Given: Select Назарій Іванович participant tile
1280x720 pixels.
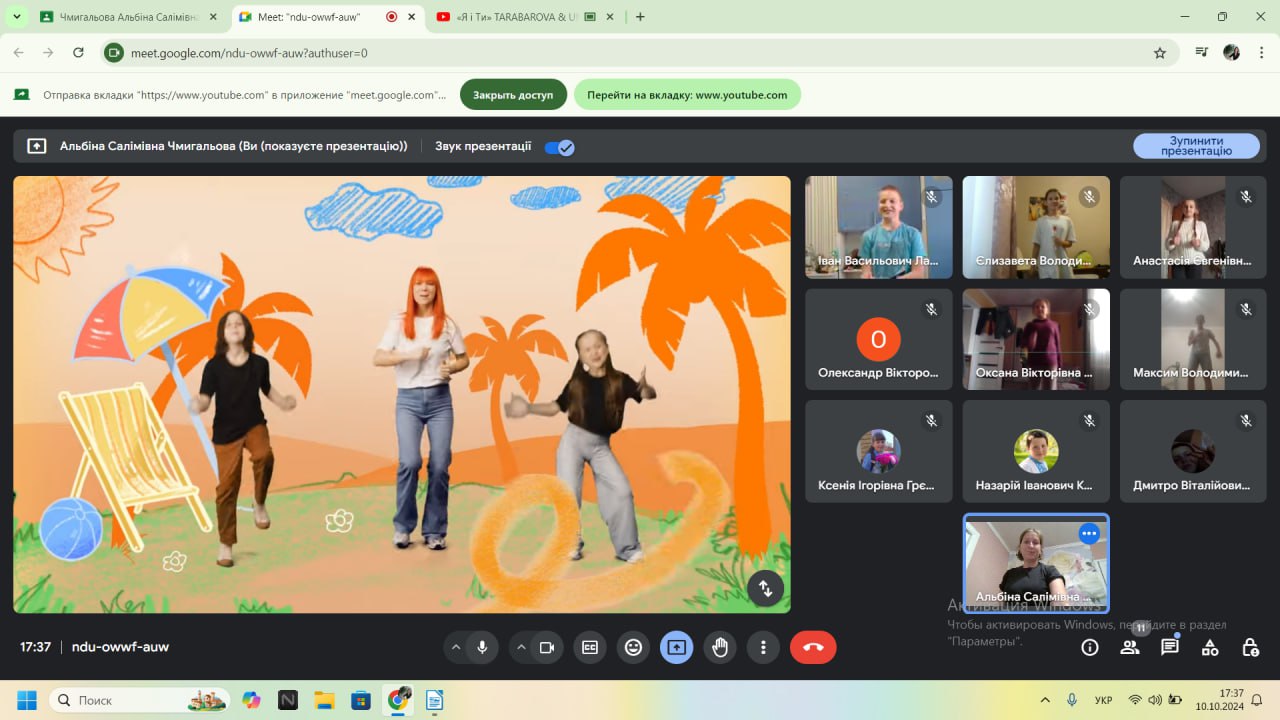Looking at the screenshot, I should [x=1036, y=451].
